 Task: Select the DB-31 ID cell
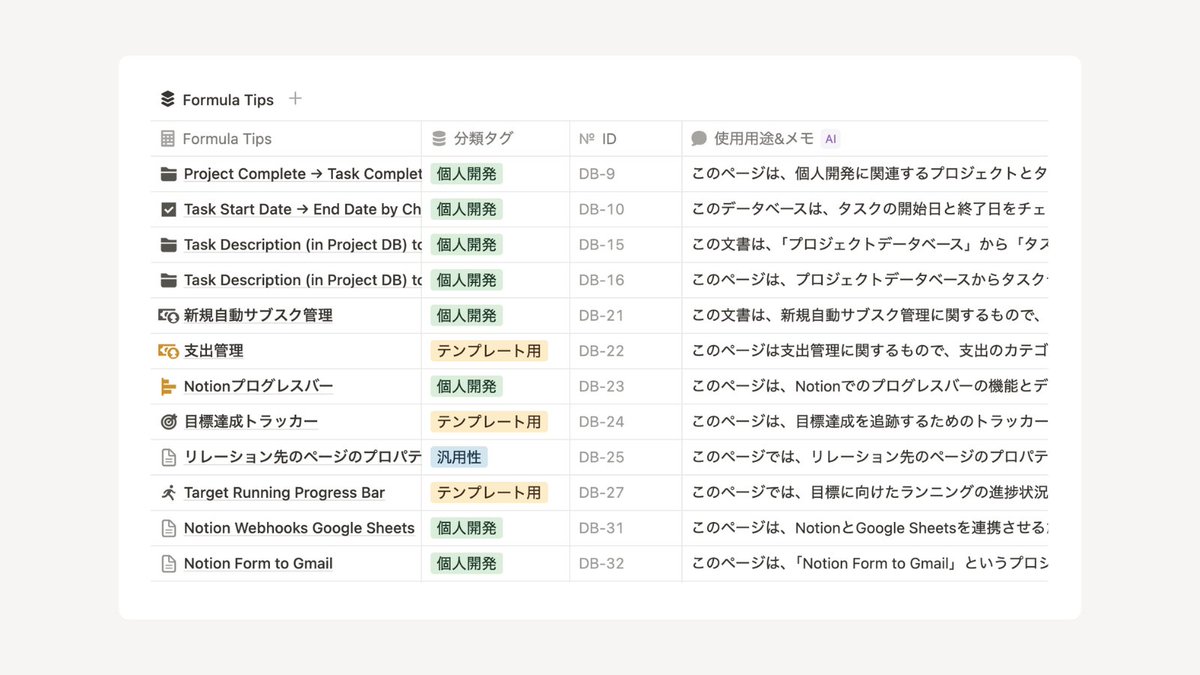pos(626,528)
